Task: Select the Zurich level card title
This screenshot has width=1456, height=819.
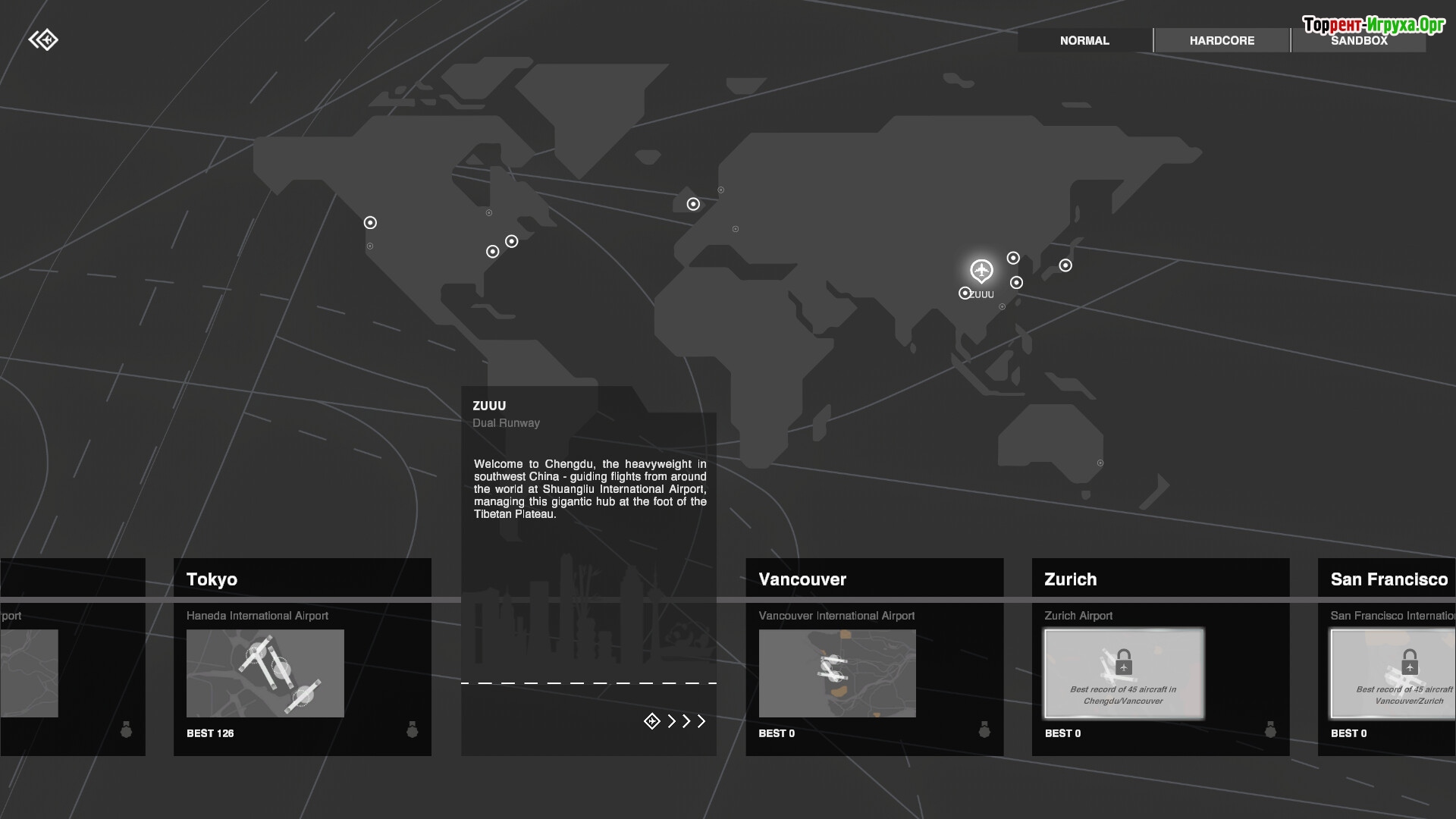Action: [1071, 579]
